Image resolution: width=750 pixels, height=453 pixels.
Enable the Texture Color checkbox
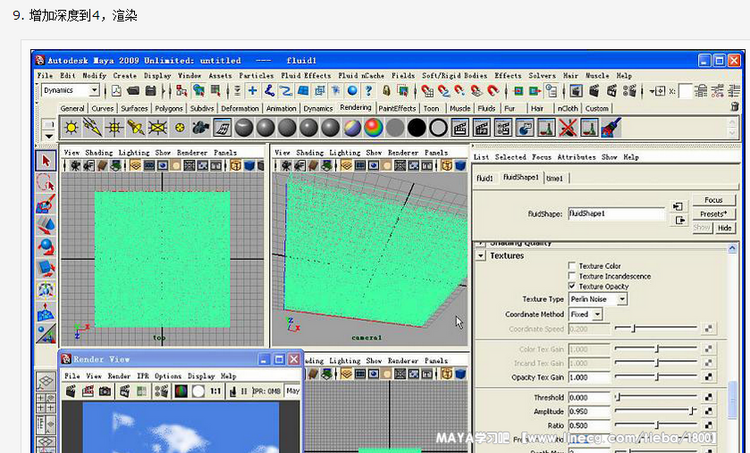(x=572, y=265)
